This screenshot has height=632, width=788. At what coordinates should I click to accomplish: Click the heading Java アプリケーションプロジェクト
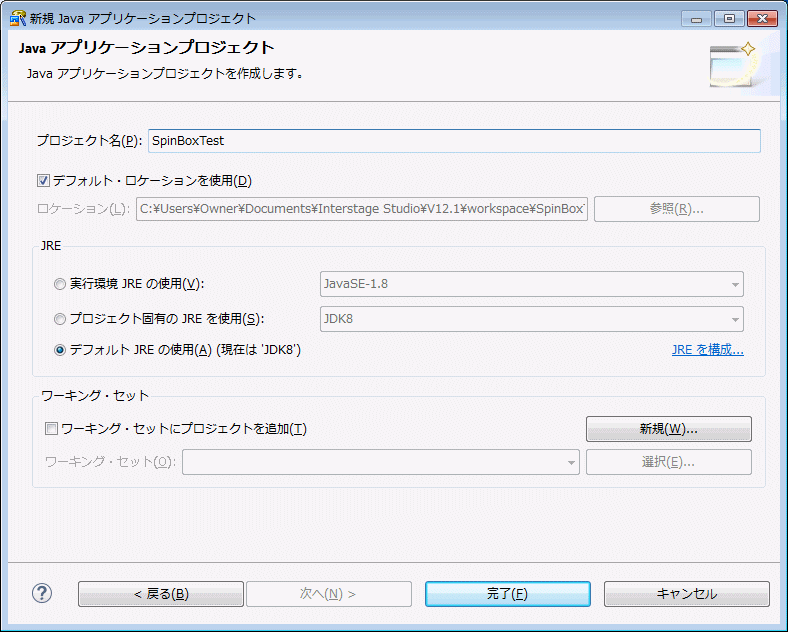tap(147, 48)
